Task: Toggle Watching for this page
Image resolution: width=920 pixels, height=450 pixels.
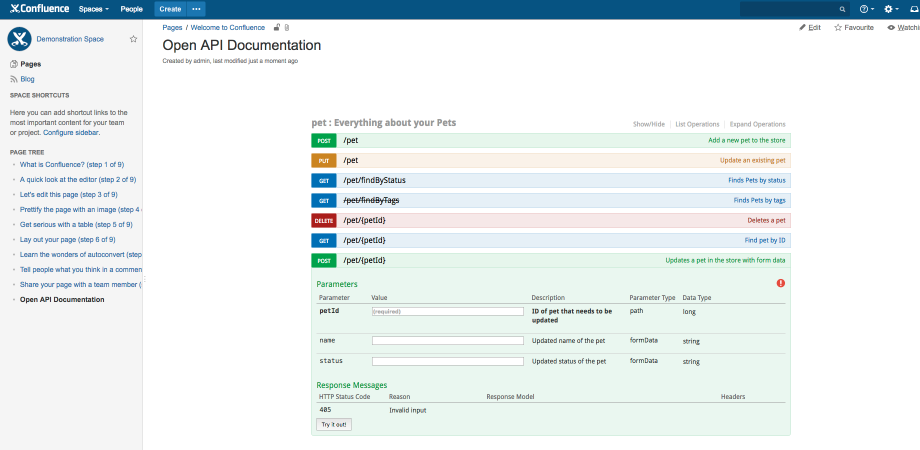Action: coord(904,28)
